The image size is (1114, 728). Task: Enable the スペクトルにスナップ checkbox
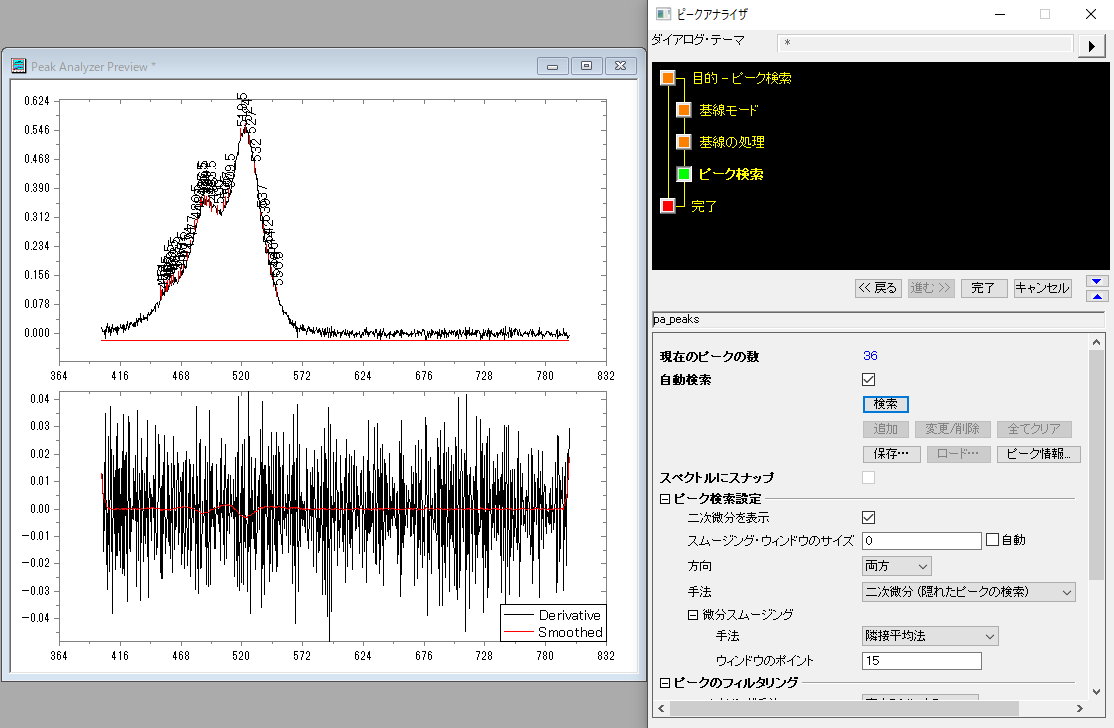pos(868,478)
